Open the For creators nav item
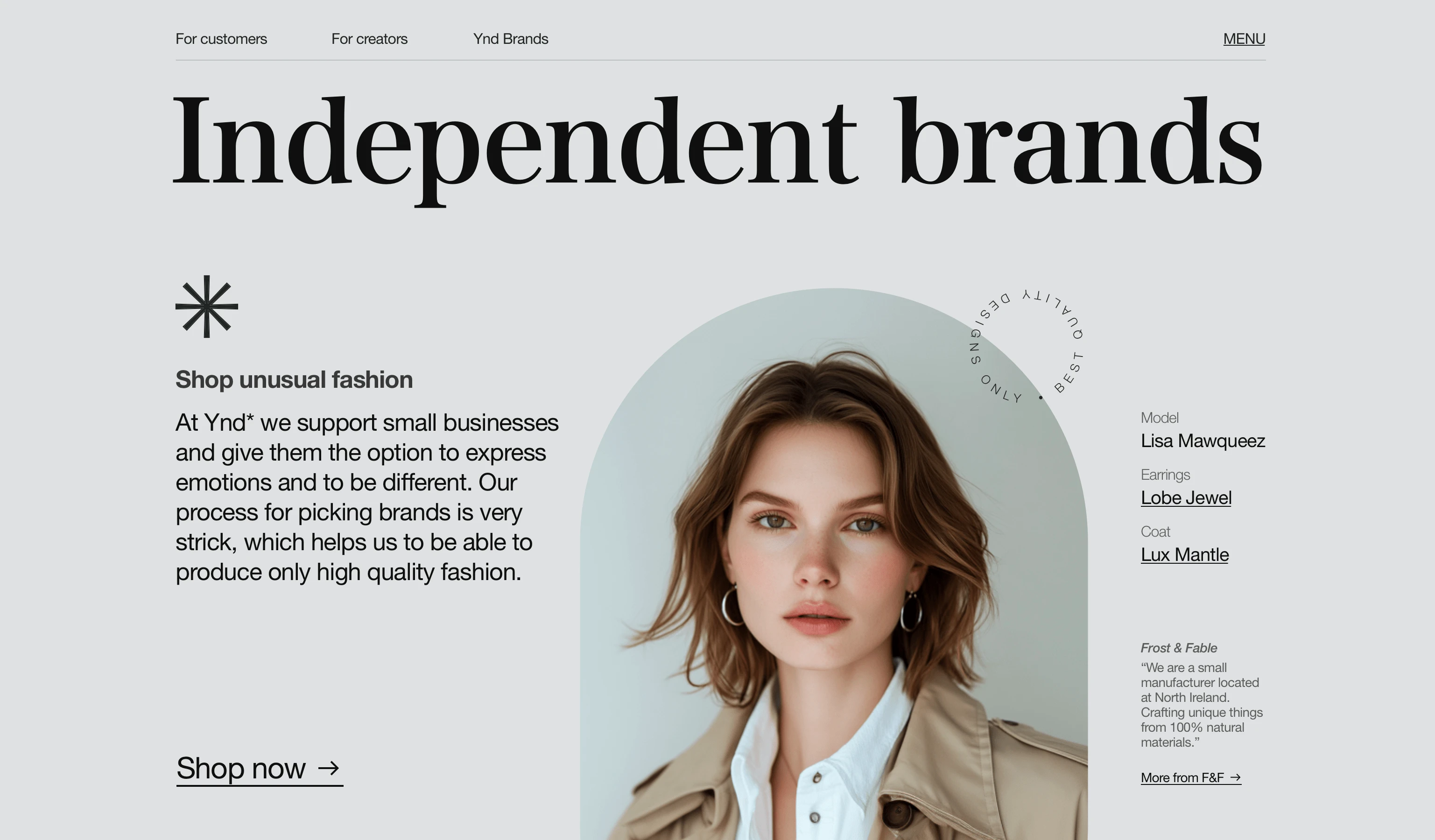1435x840 pixels. 370,39
